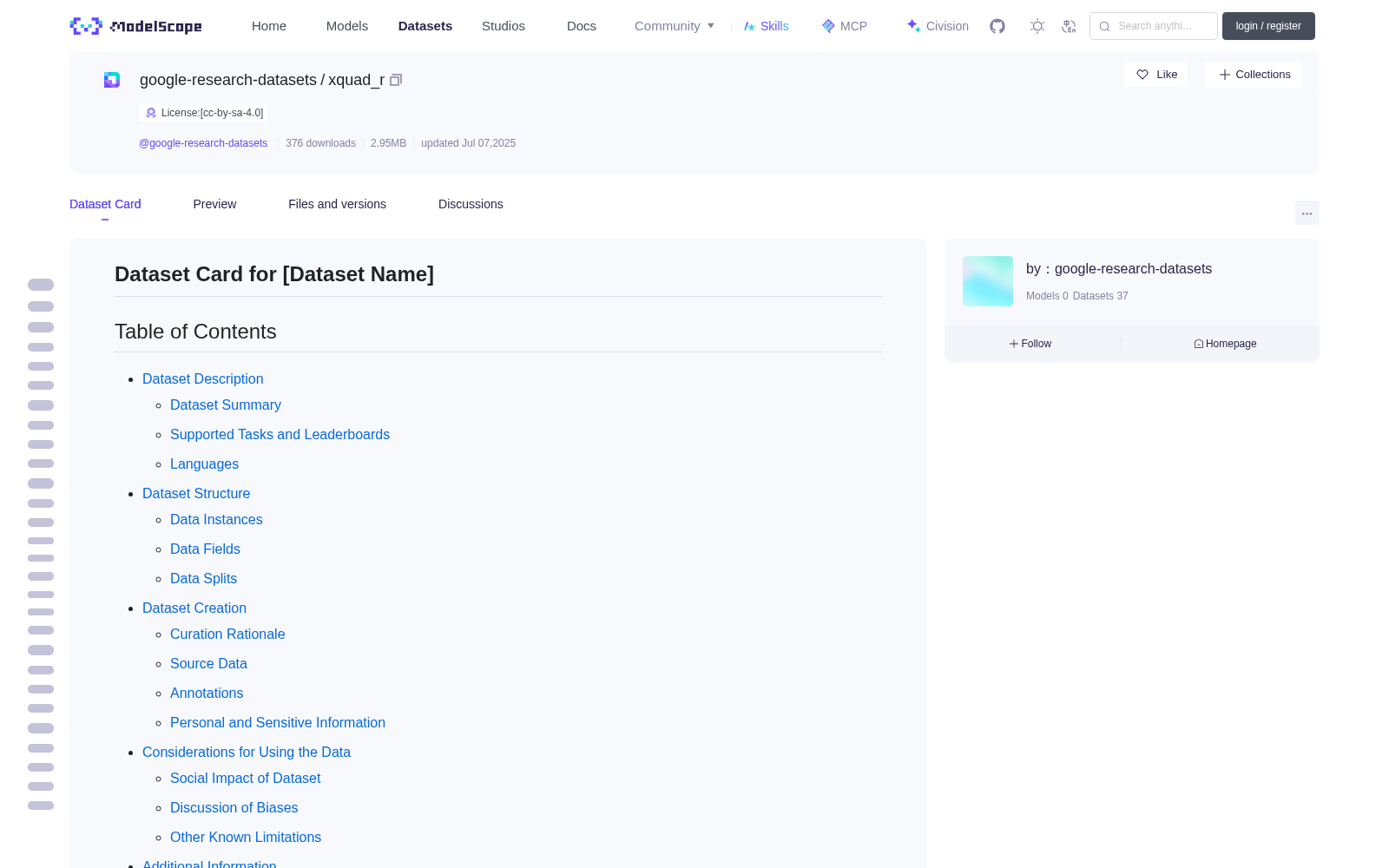Switch language with the translate icon
This screenshot has width=1389, height=868.
tap(1070, 26)
